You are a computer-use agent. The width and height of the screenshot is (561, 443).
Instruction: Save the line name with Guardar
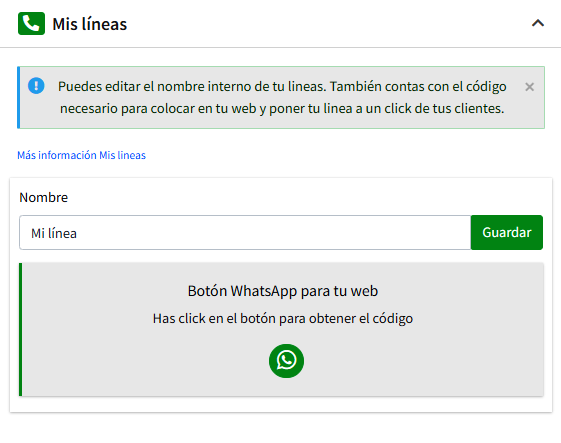click(507, 233)
